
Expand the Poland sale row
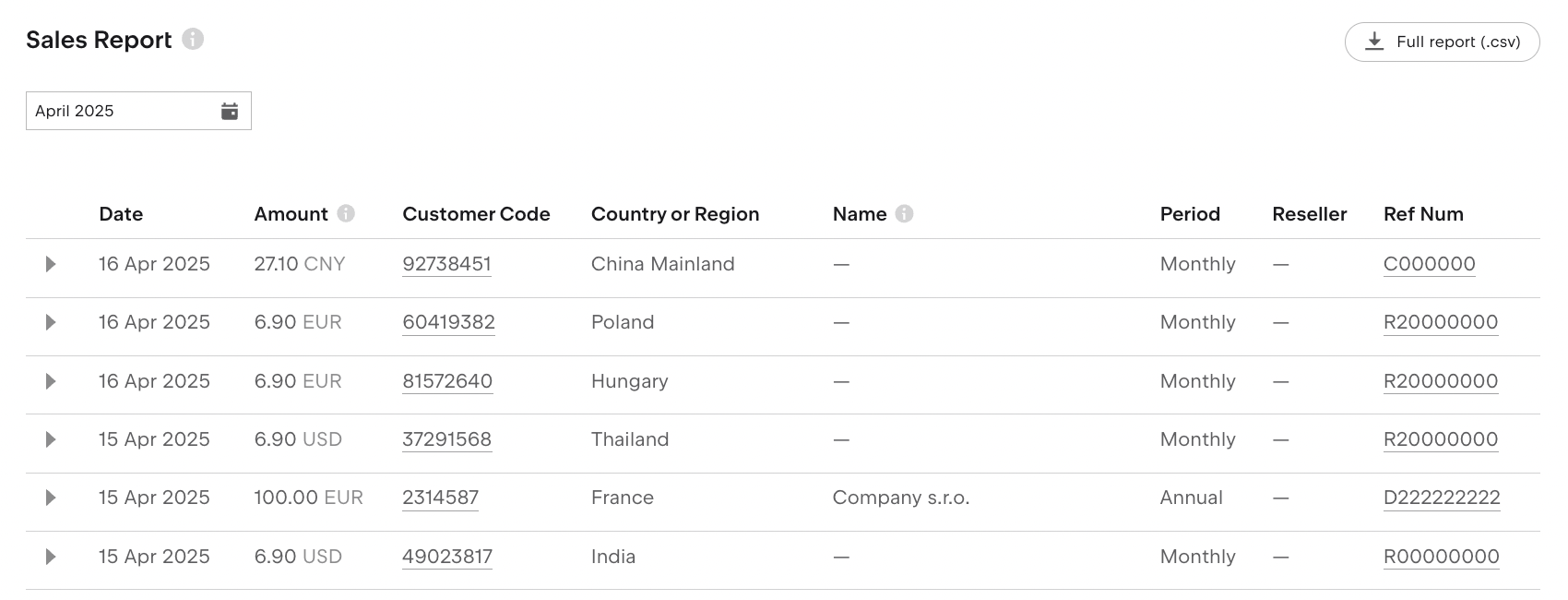tap(51, 322)
